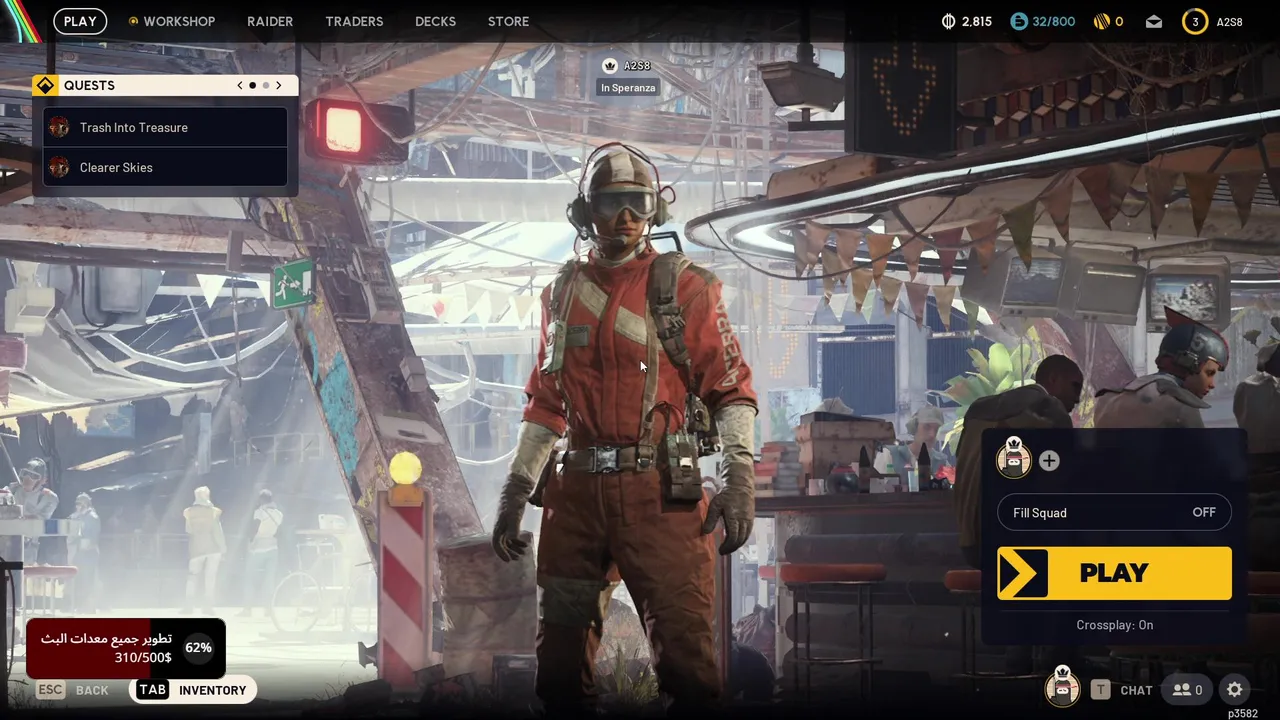Go to next quests page arrow
The height and width of the screenshot is (720, 1280).
coord(279,85)
